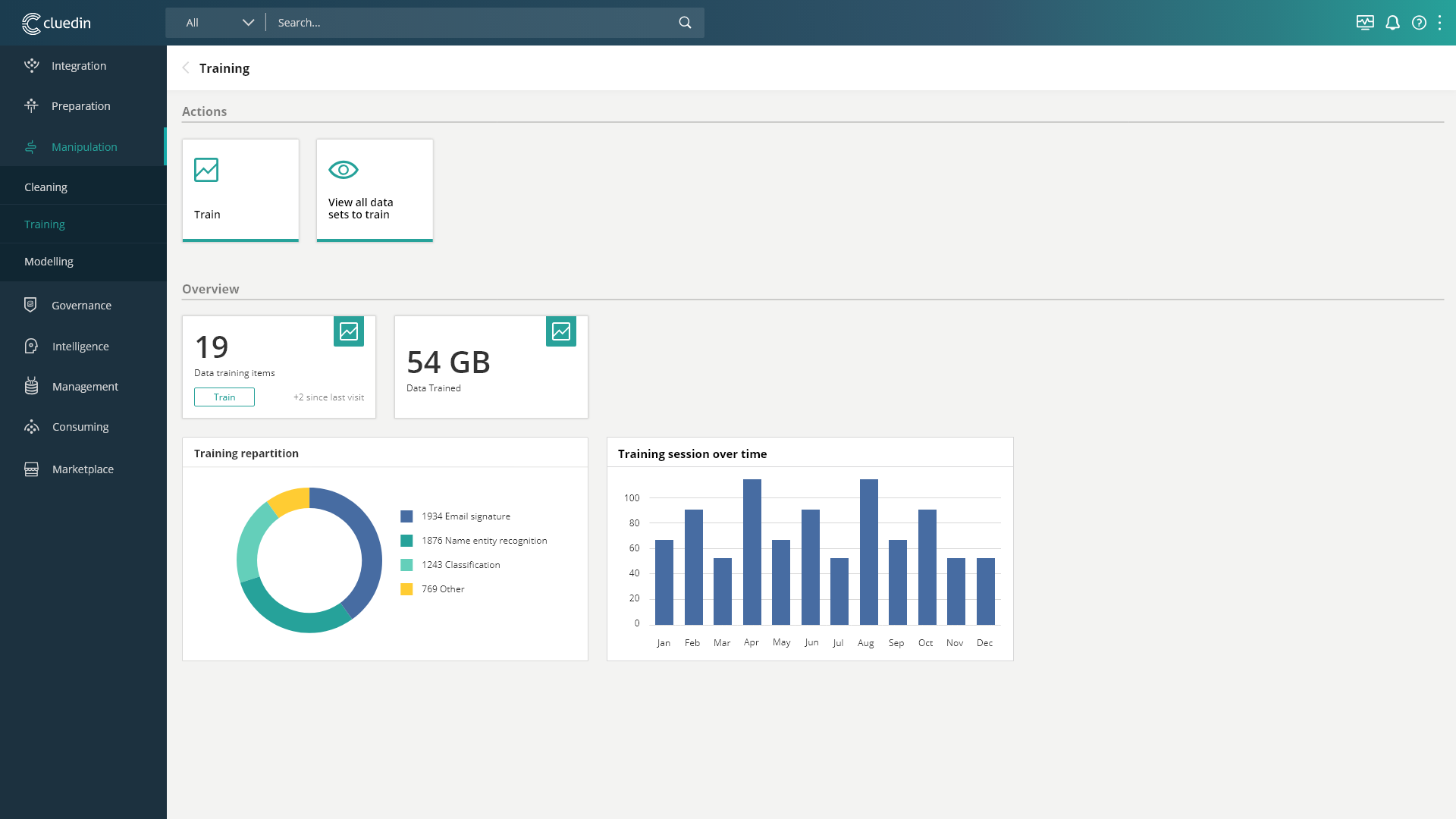Click the Manipulation label in sidebar
1456x819 pixels.
coord(84,147)
